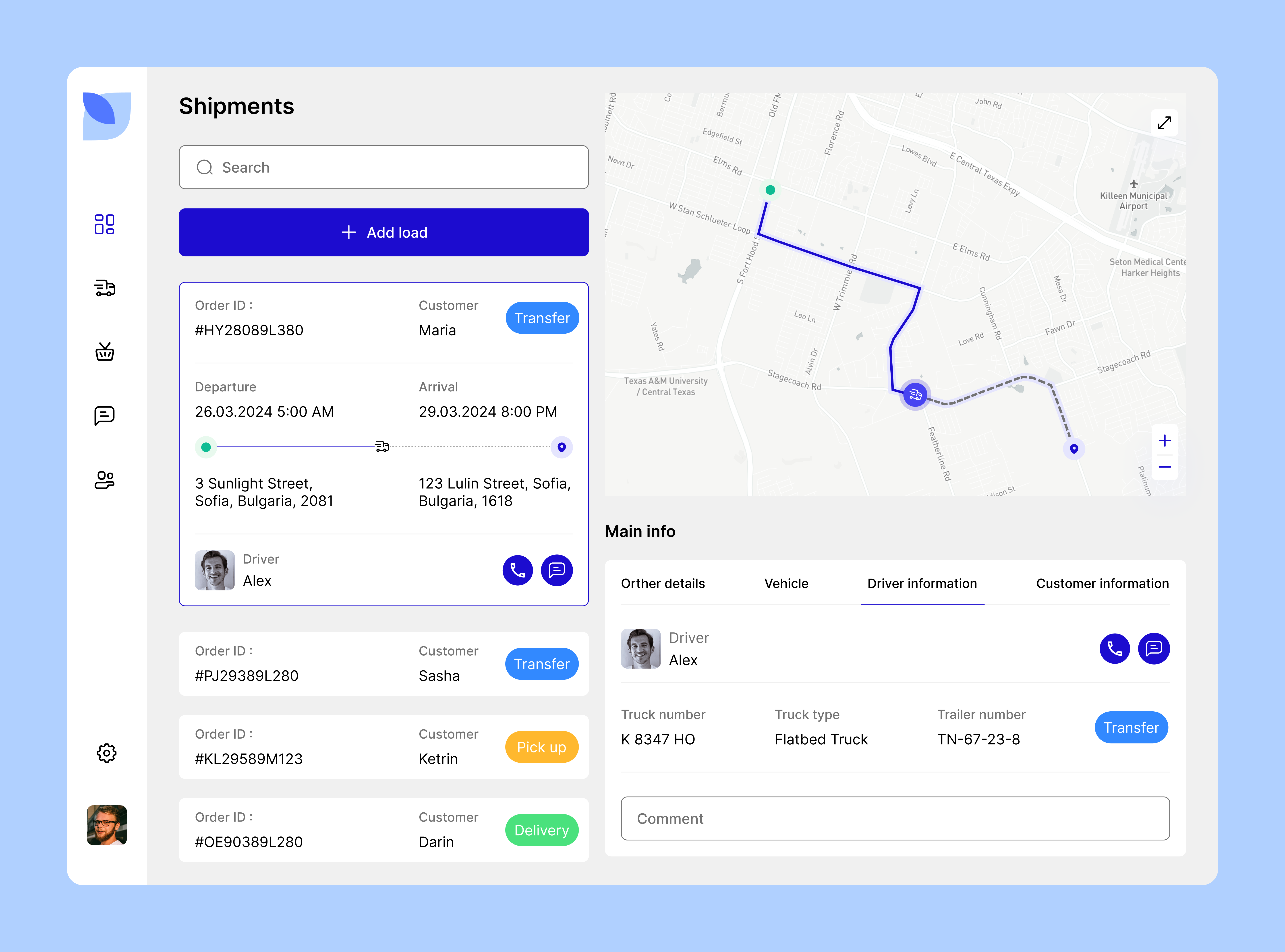Click Pick up status on Ketrin's order
Image resolution: width=1285 pixels, height=952 pixels.
click(x=542, y=747)
